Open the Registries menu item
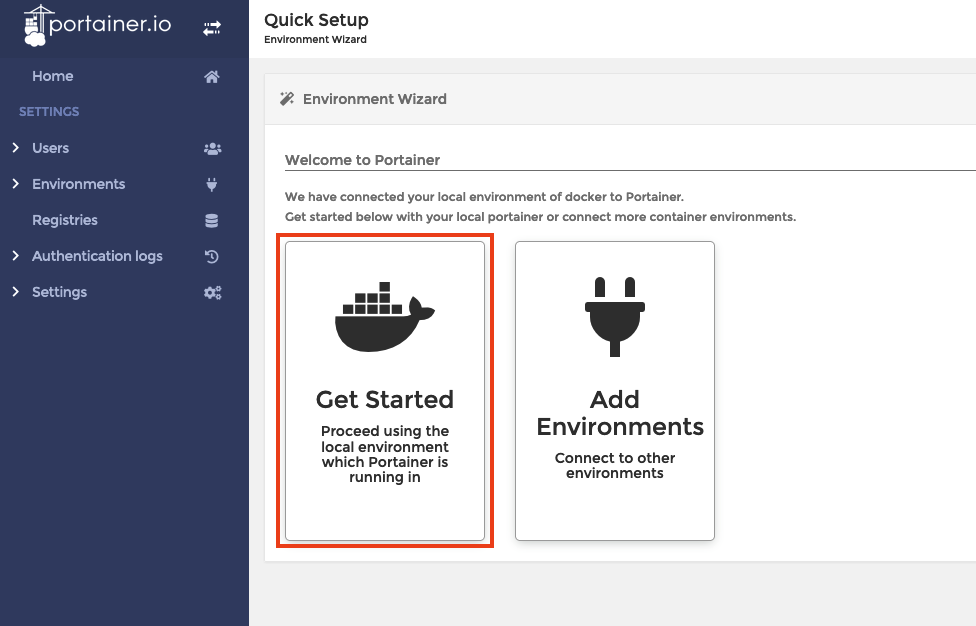This screenshot has width=976, height=626. tap(65, 220)
